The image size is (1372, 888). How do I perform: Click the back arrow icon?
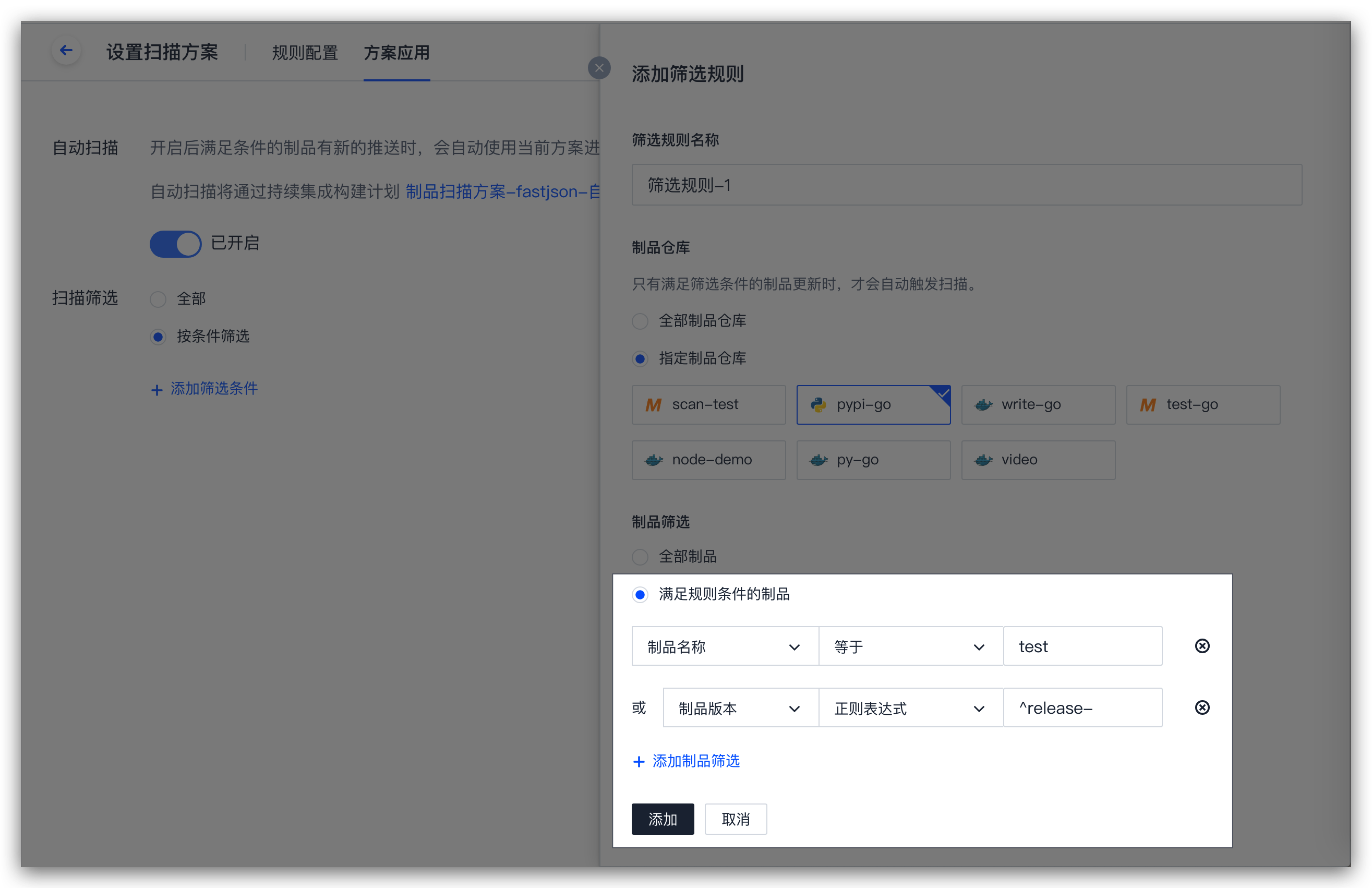click(x=66, y=51)
